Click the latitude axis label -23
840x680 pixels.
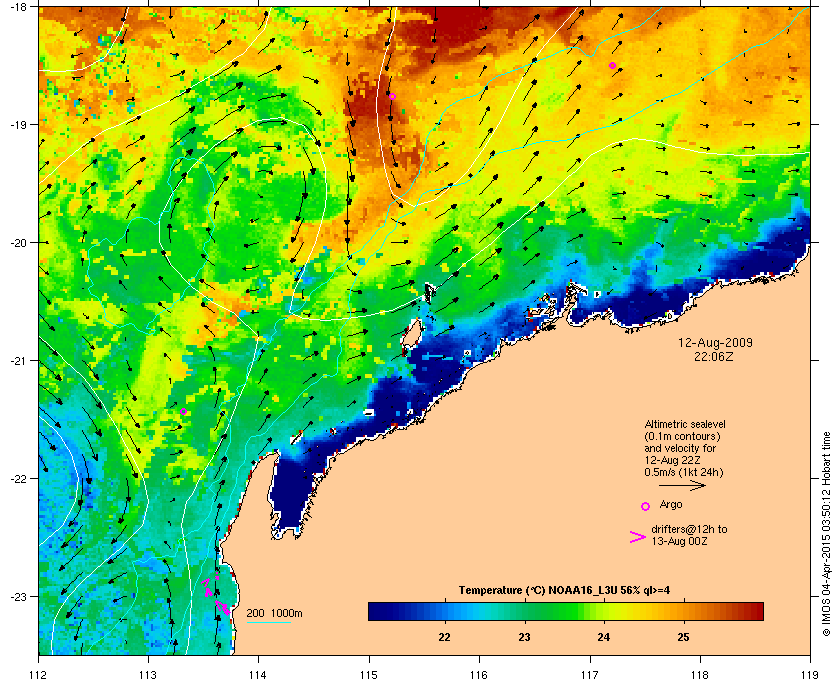[x=18, y=596]
